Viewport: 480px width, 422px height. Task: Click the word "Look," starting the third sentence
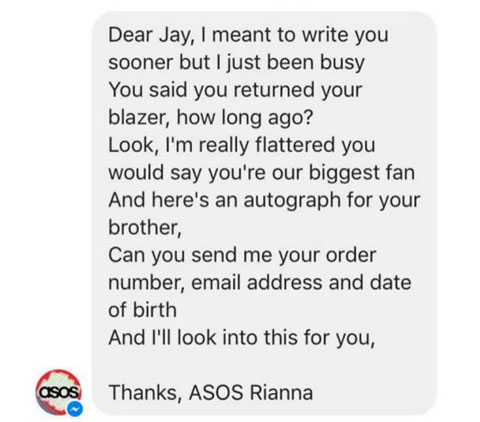[x=134, y=145]
